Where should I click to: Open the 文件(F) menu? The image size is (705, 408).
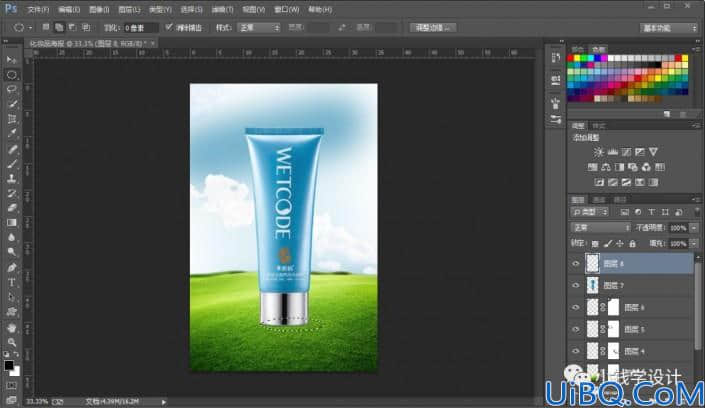pos(38,9)
